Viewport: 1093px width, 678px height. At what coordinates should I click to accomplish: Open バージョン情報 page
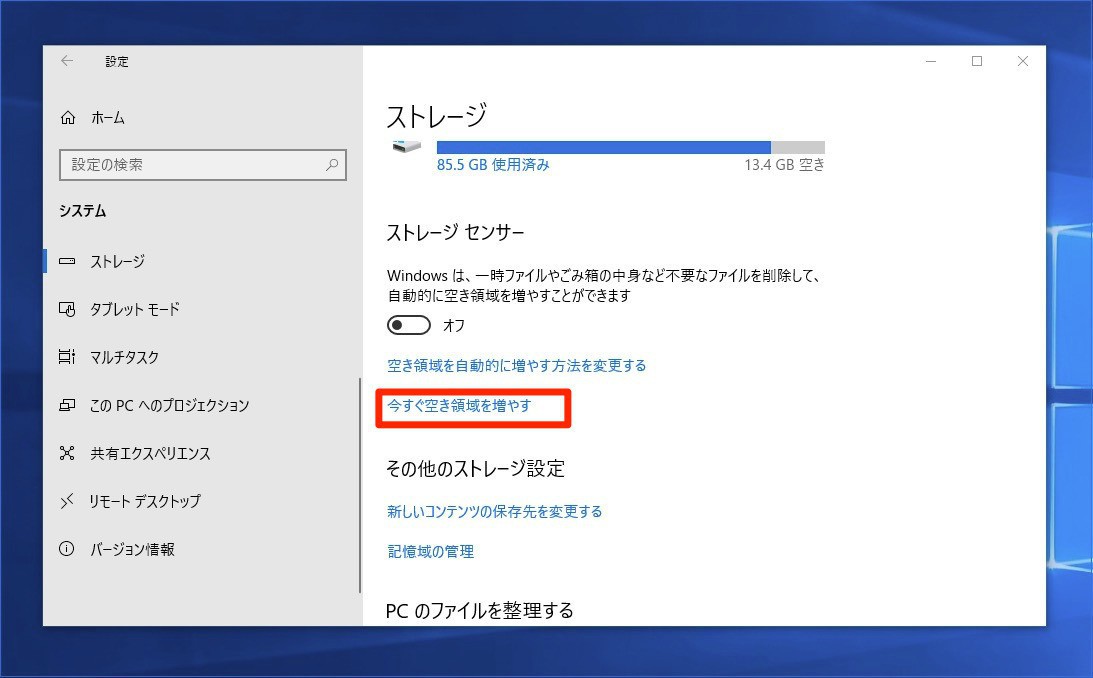coord(132,549)
